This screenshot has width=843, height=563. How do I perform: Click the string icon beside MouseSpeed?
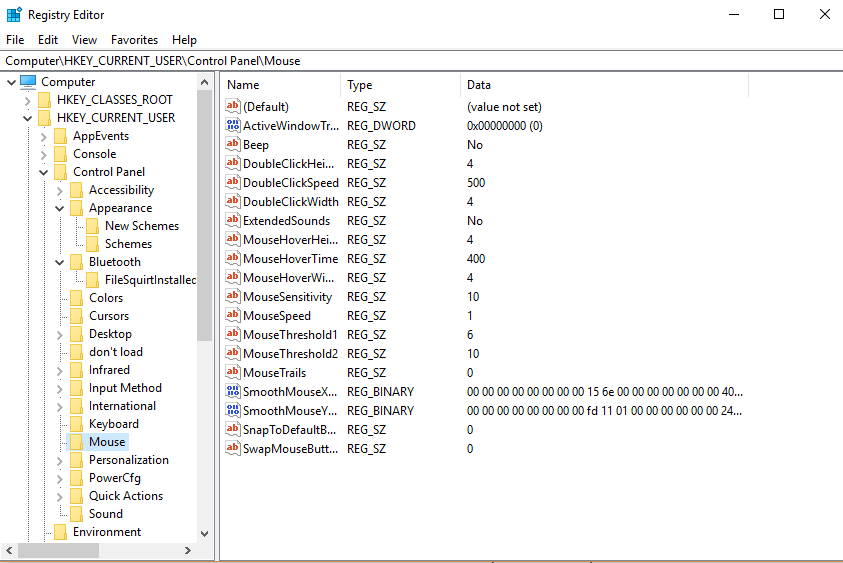[233, 315]
